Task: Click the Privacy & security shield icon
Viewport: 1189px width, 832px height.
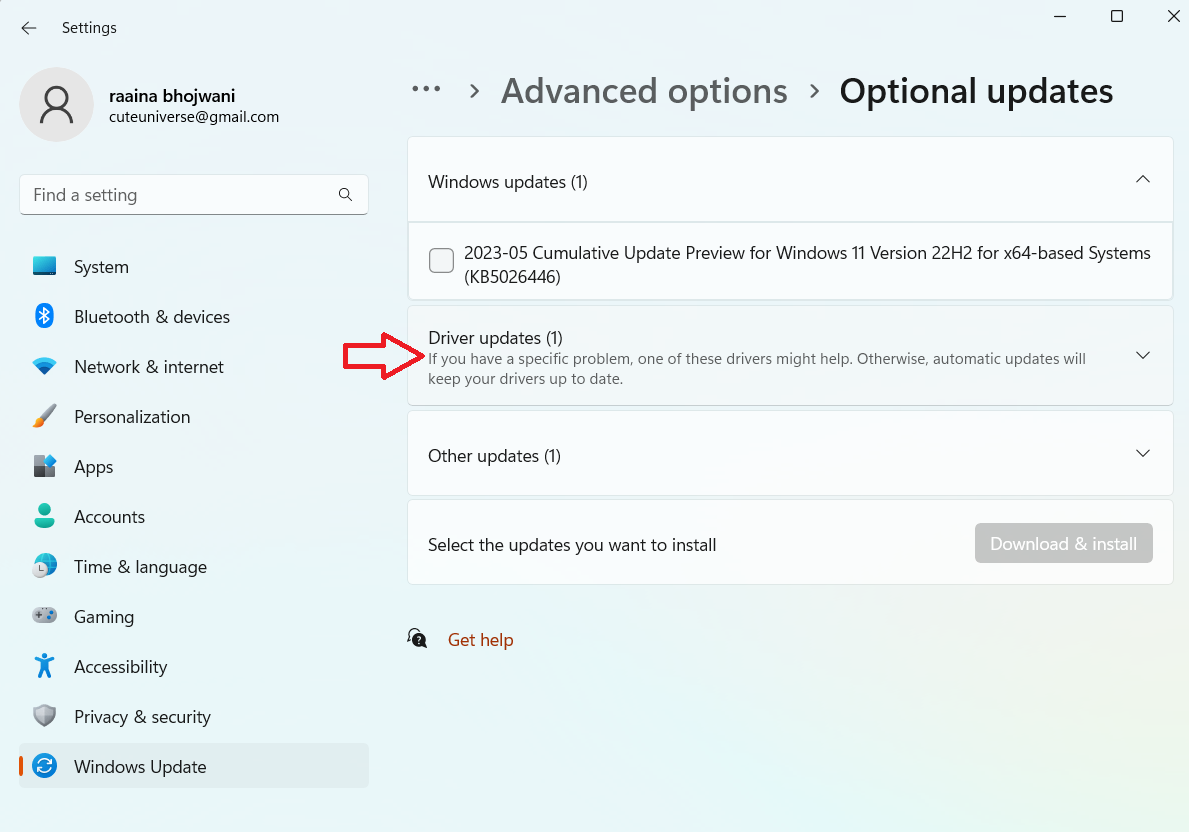Action: coord(44,717)
